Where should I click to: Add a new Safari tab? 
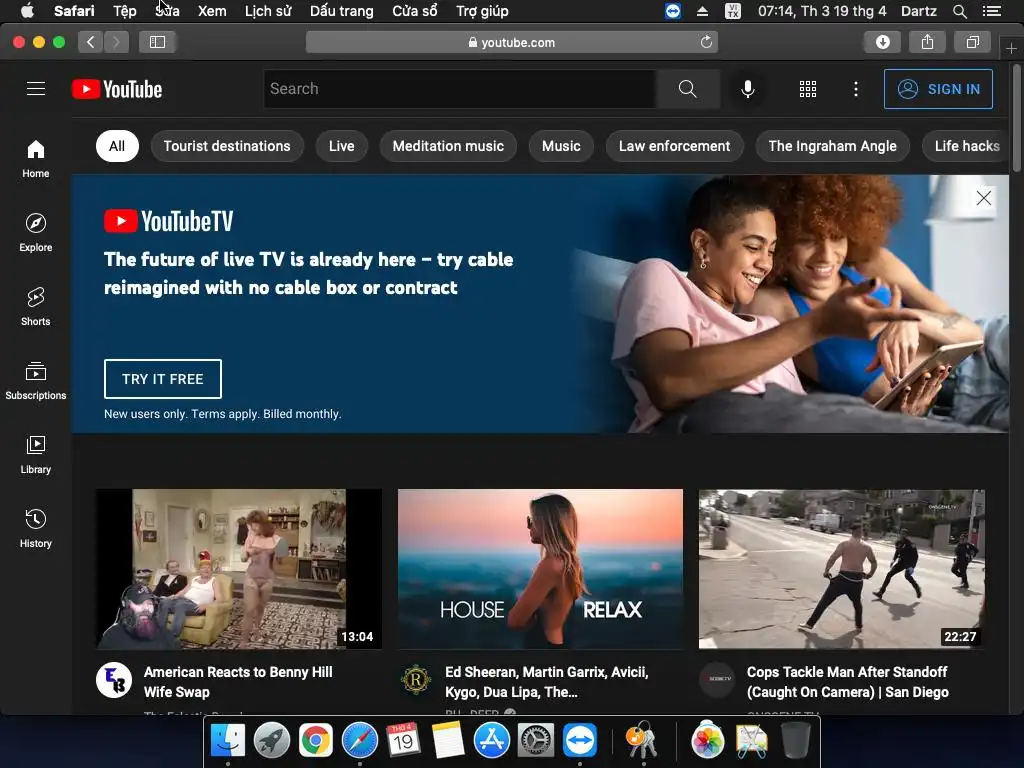pyautogui.click(x=1011, y=48)
